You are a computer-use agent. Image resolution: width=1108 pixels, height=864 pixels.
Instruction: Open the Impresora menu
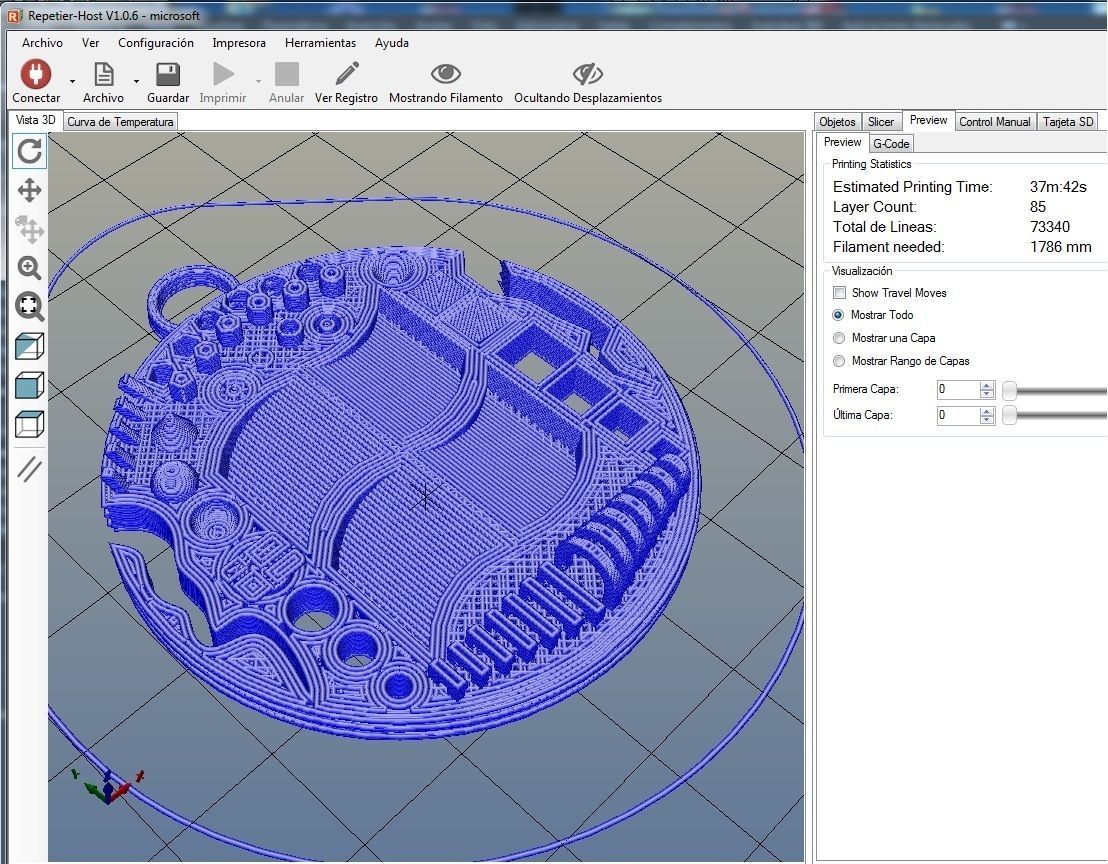239,42
